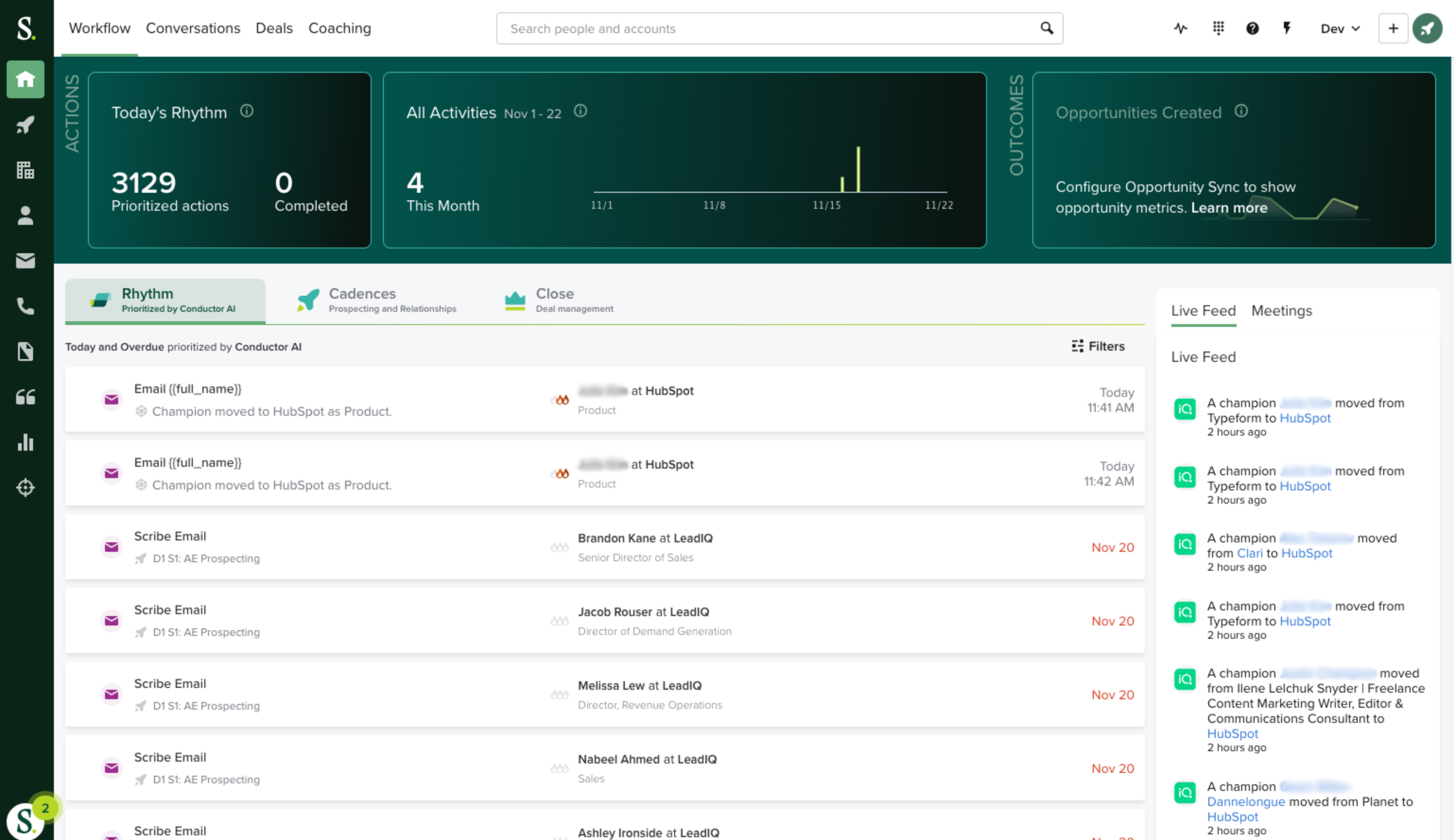Open the Meetings tab in the Live Feed panel
1455x840 pixels.
1281,310
